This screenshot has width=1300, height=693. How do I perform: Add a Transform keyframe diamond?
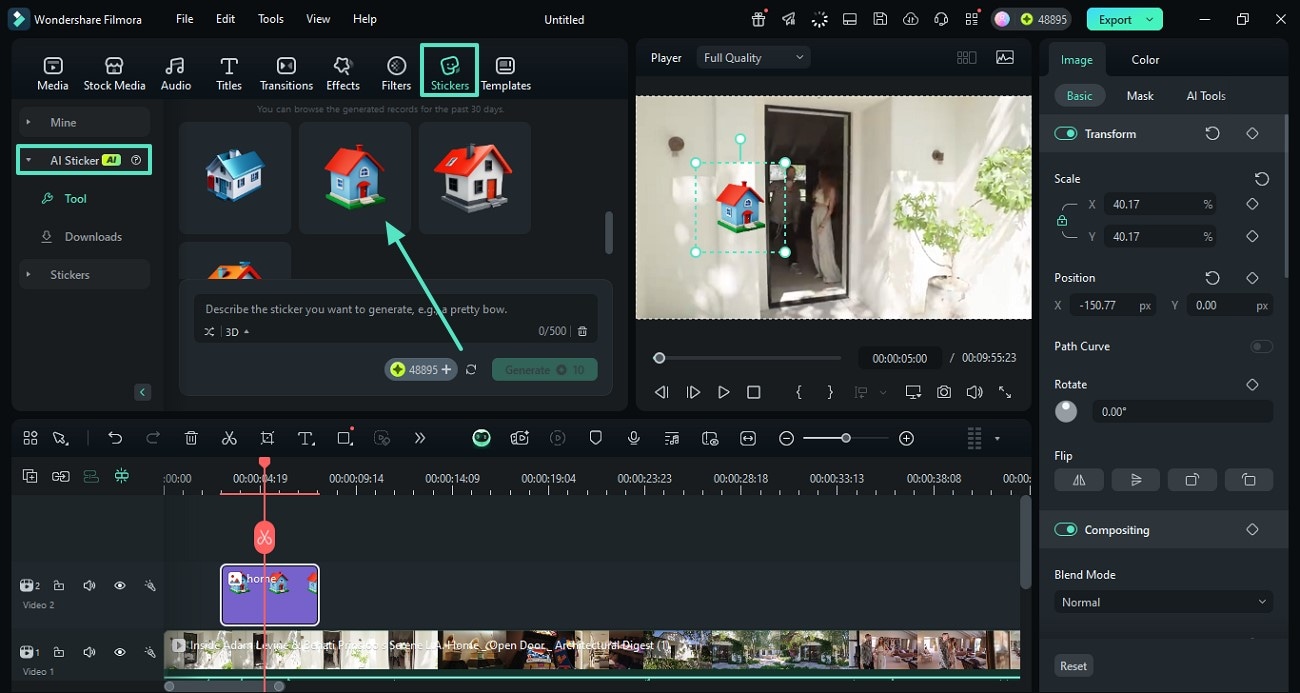(1252, 133)
